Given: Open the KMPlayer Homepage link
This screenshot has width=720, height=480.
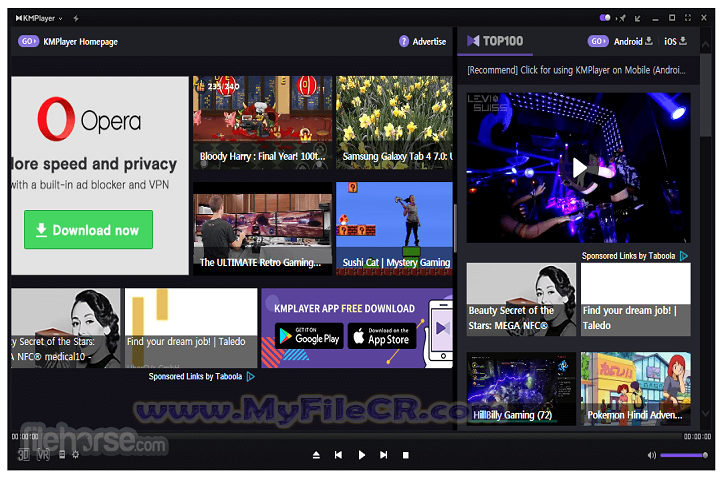Looking at the screenshot, I should [80, 42].
